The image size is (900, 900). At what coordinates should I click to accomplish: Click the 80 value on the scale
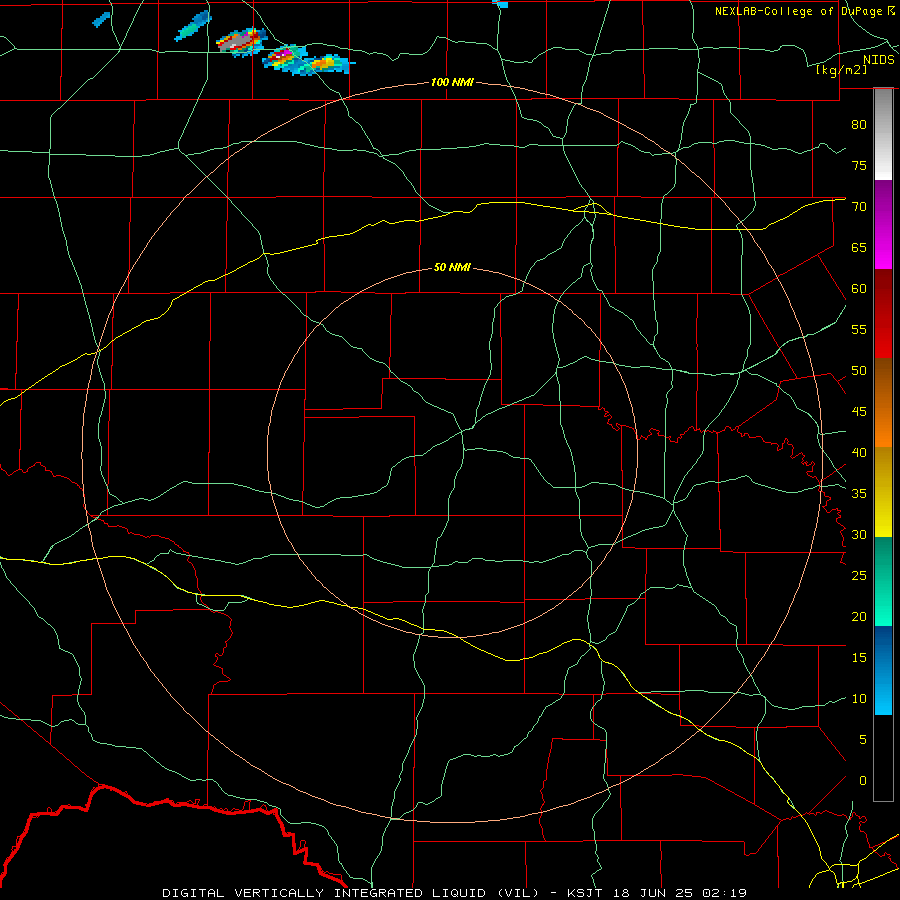click(x=859, y=125)
